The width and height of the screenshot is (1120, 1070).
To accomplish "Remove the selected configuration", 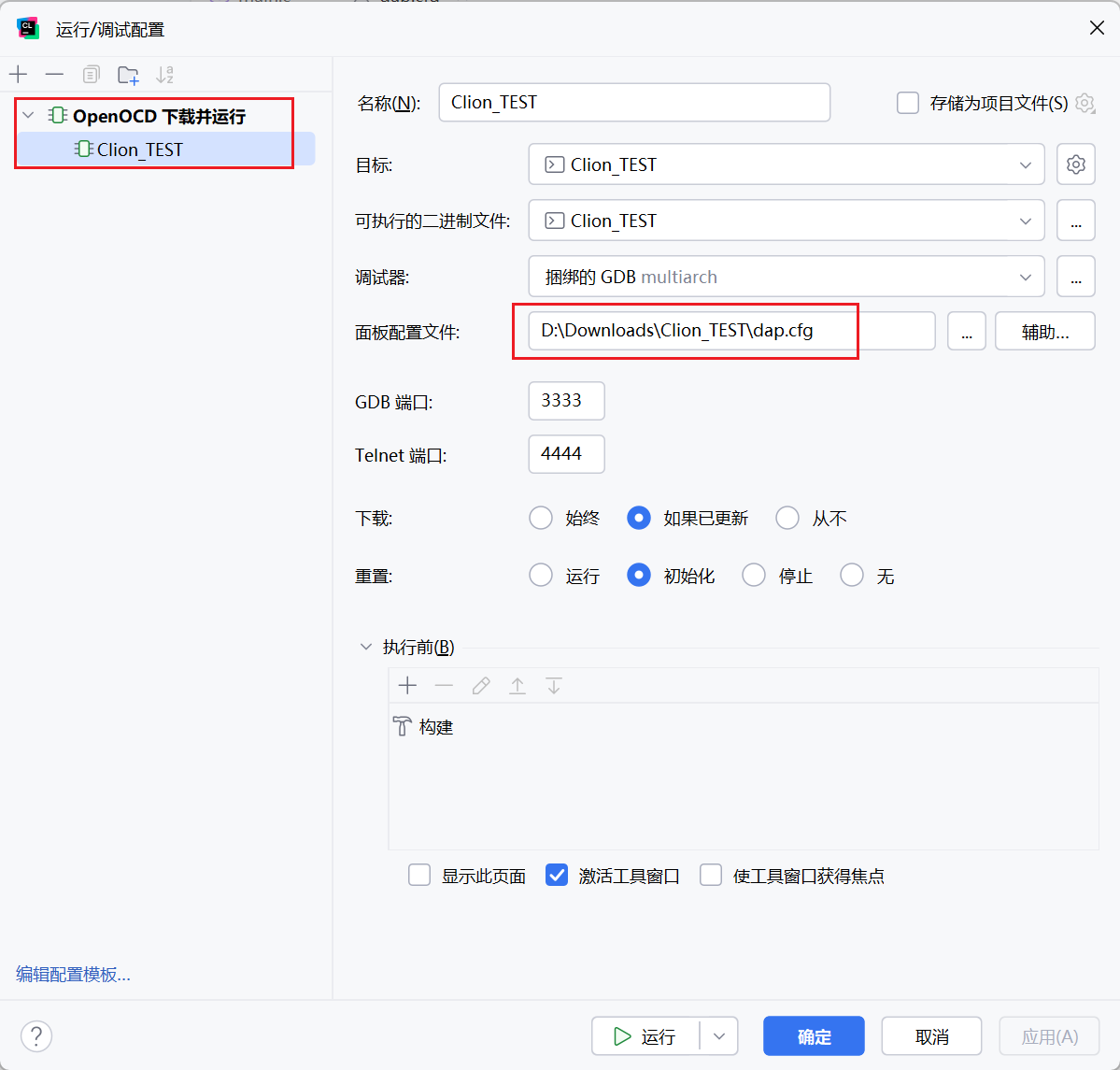I will [54, 75].
